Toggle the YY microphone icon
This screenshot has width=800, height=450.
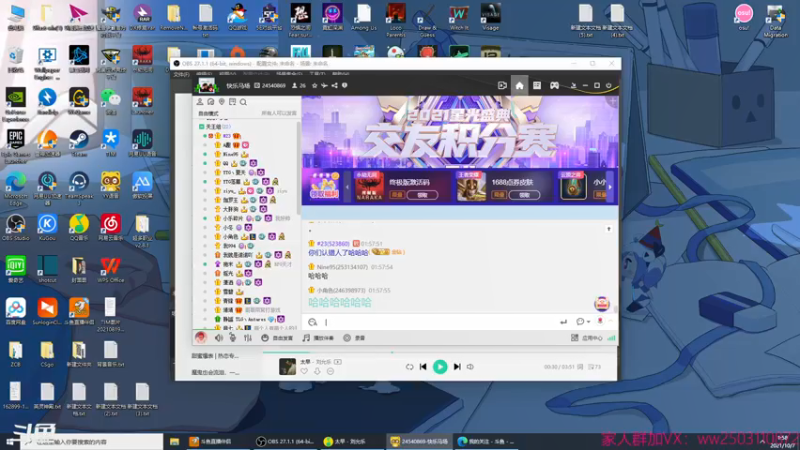233,338
